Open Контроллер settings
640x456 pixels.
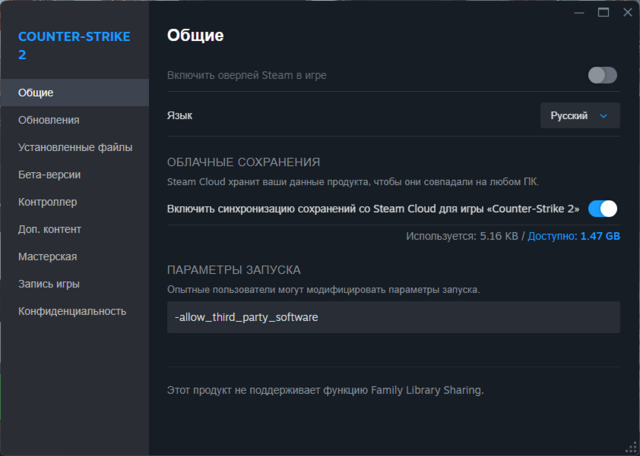coord(47,202)
